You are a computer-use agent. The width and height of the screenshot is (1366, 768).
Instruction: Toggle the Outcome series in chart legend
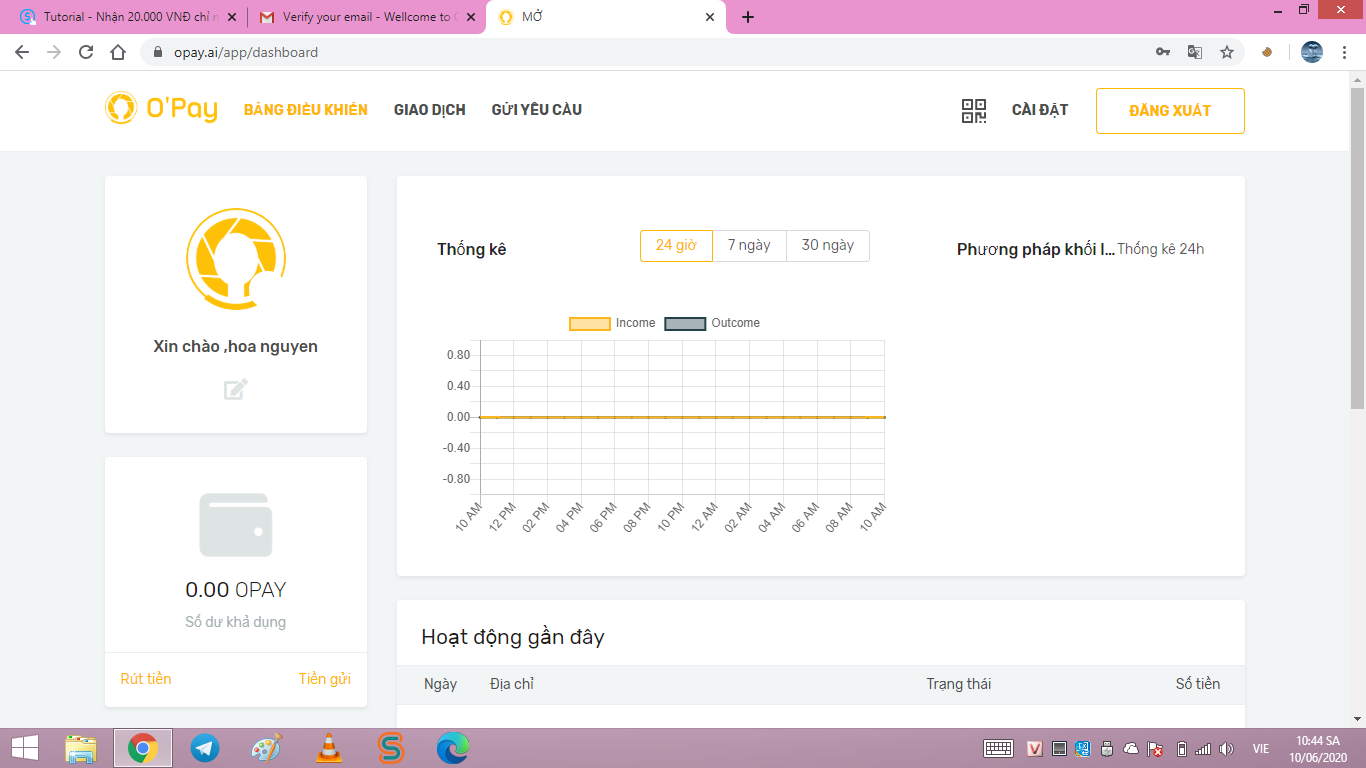(x=712, y=323)
